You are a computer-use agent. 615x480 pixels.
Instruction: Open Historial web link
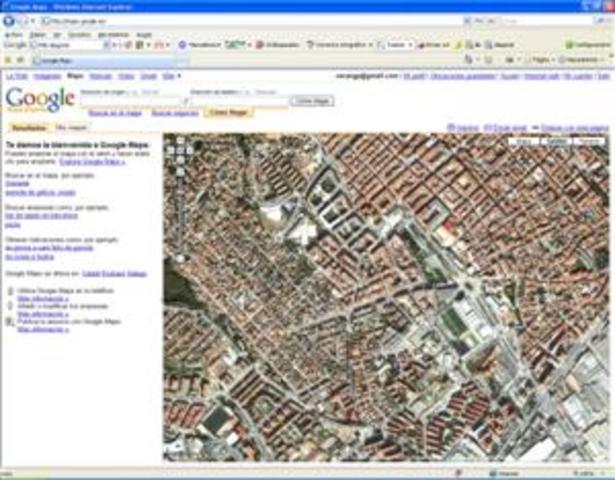point(542,76)
